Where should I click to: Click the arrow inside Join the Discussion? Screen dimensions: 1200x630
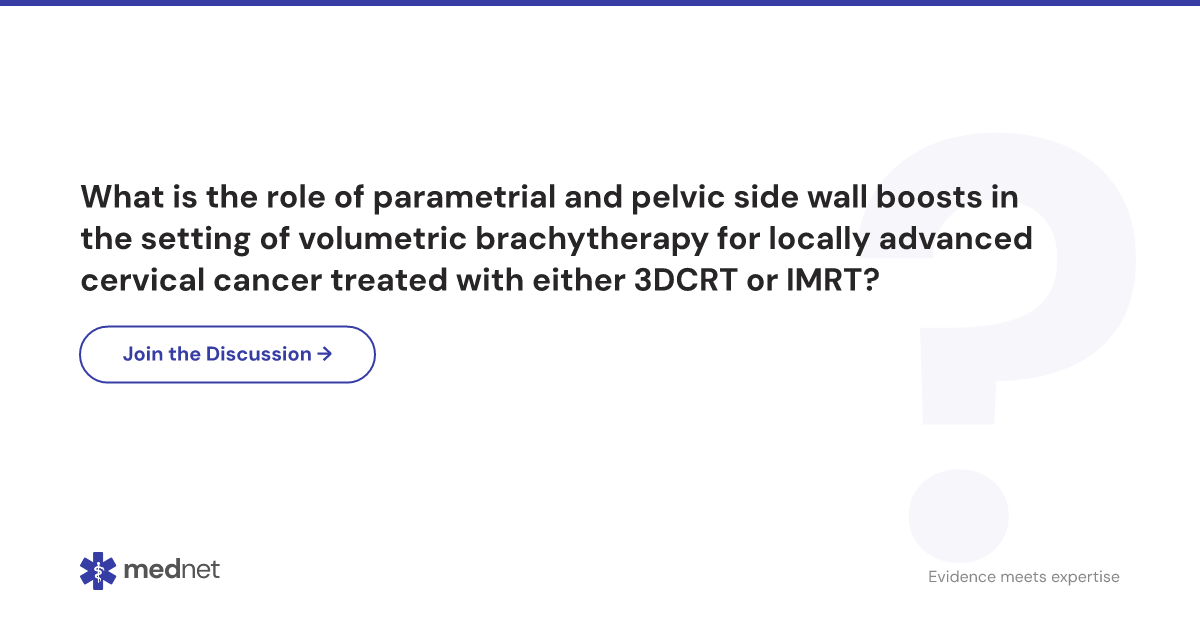point(324,354)
